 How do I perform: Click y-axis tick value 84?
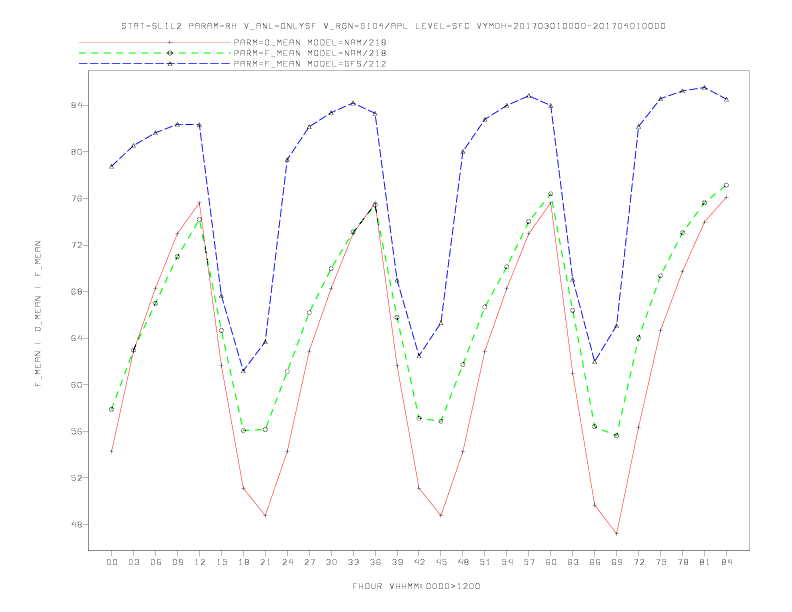pyautogui.click(x=77, y=105)
